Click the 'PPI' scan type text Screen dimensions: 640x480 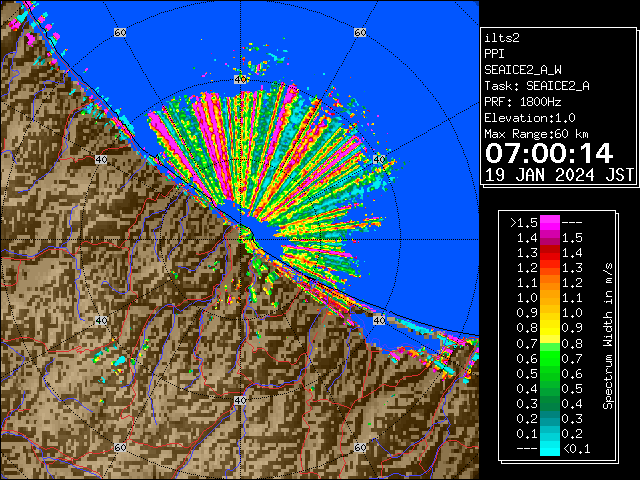click(494, 54)
